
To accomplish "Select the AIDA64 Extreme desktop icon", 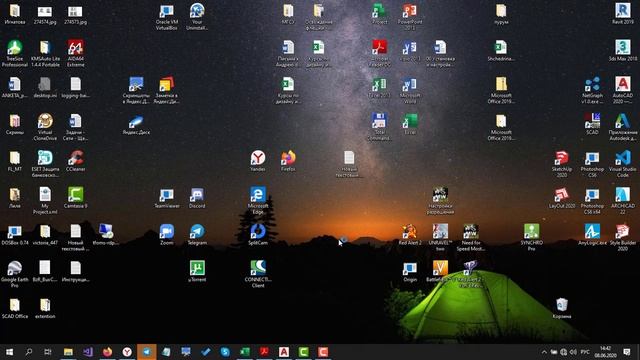I will 76,53.
